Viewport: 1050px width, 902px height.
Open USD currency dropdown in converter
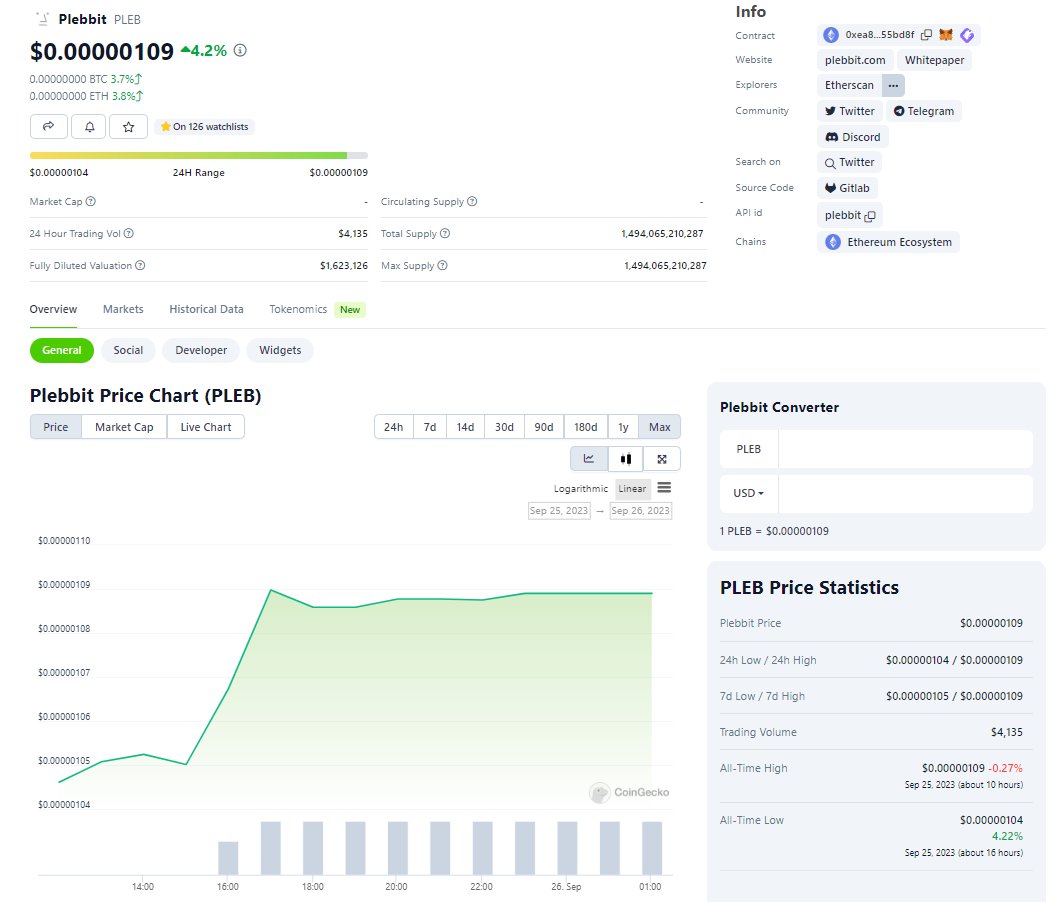tap(749, 493)
